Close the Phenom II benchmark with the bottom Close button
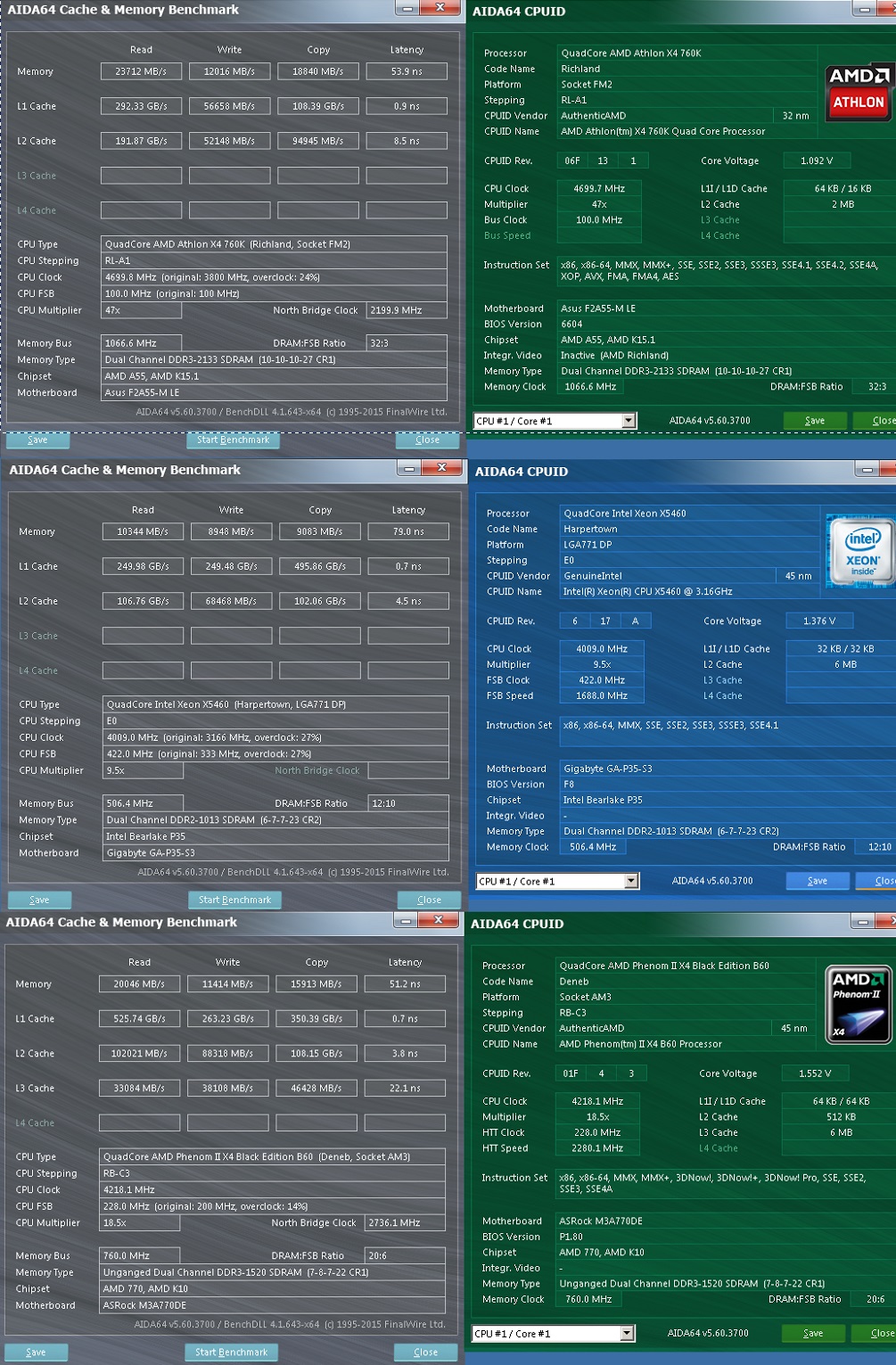Screen dimensions: 896x1365 point(425,1353)
